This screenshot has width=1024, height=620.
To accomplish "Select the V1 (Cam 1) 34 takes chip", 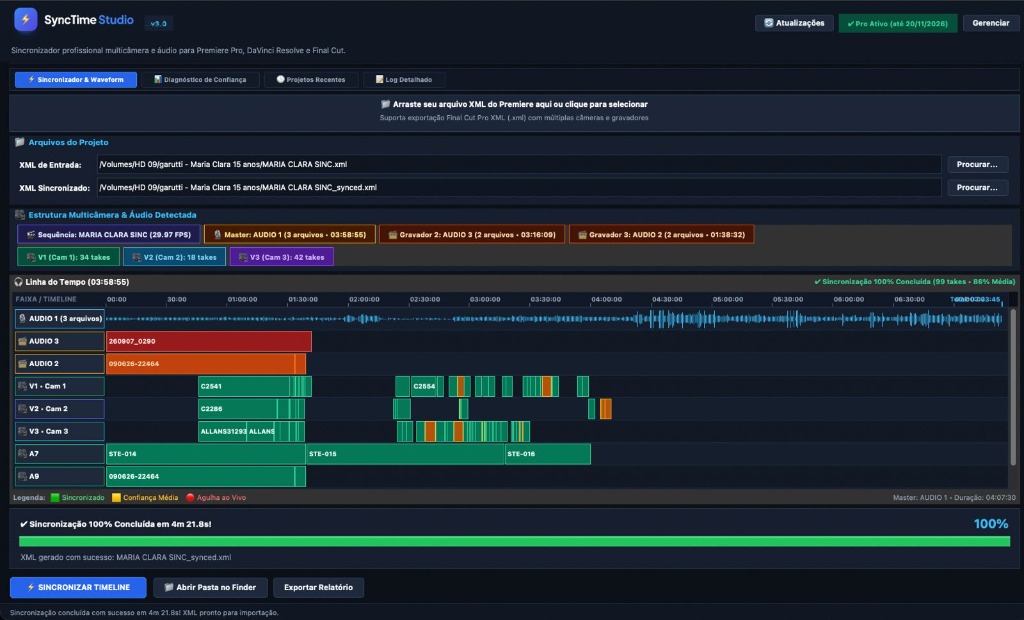I will (69, 257).
